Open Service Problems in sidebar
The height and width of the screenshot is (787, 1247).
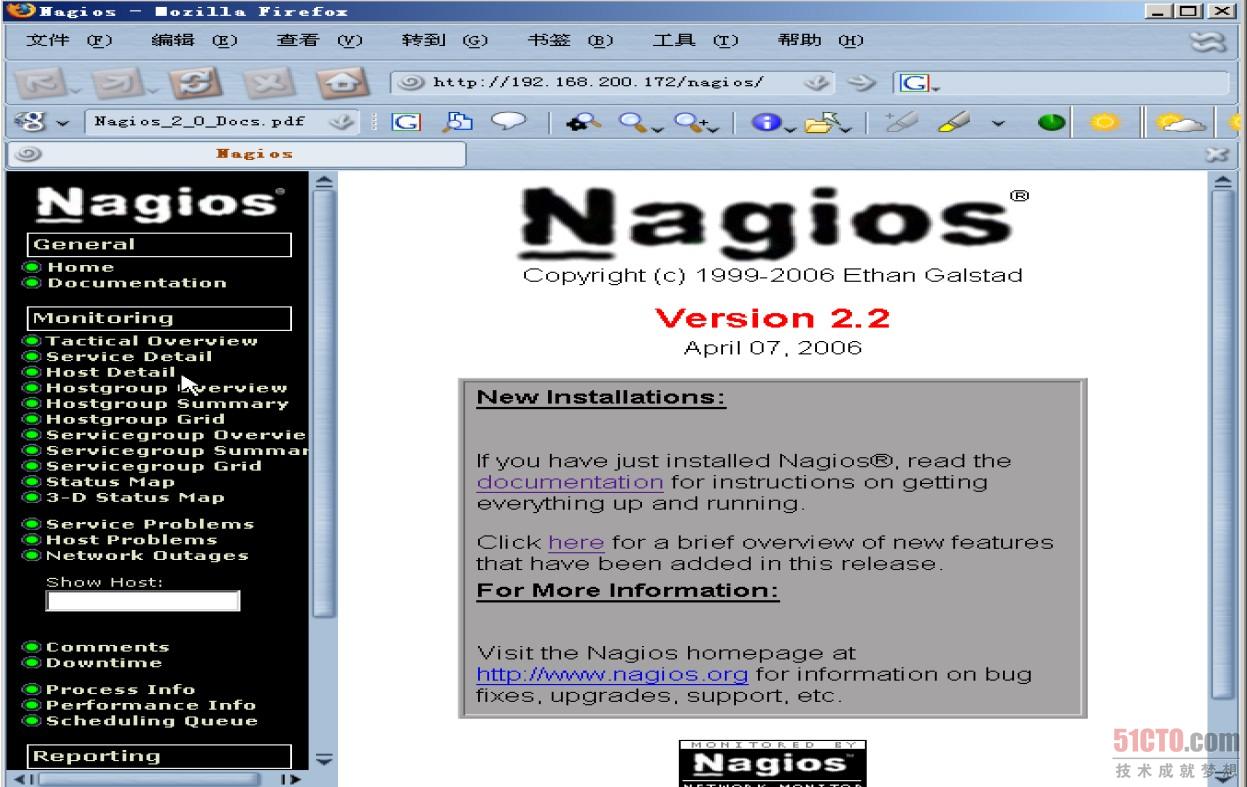click(x=150, y=524)
